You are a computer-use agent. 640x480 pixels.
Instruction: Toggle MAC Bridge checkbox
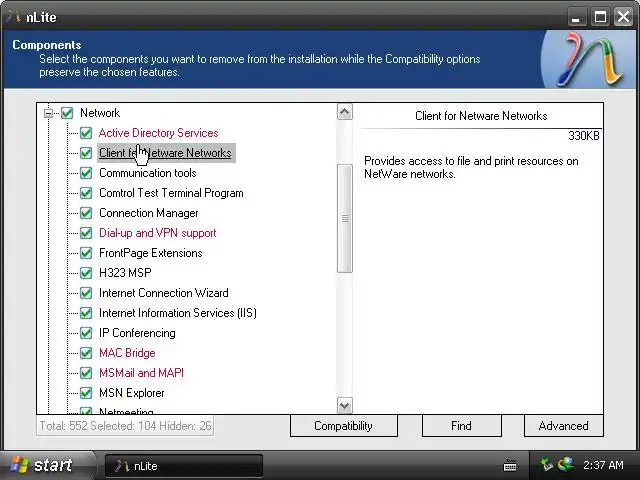tap(86, 353)
